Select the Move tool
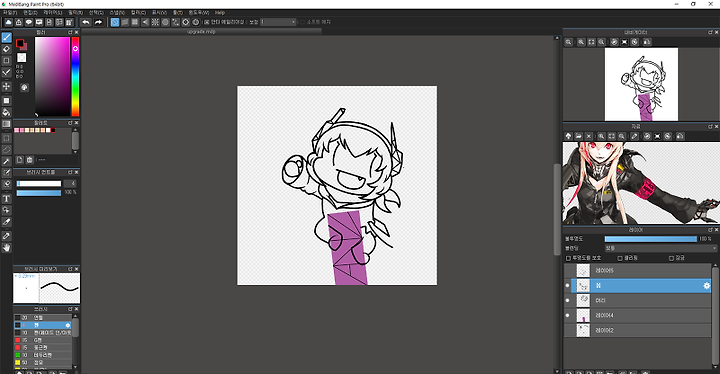The image size is (720, 374). tap(6, 86)
